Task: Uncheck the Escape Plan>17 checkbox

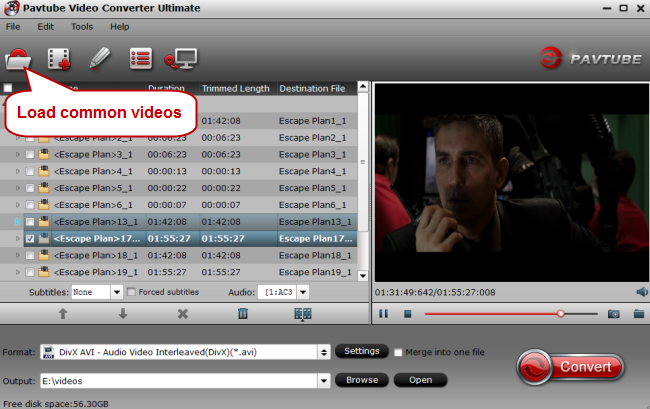Action: [30, 239]
